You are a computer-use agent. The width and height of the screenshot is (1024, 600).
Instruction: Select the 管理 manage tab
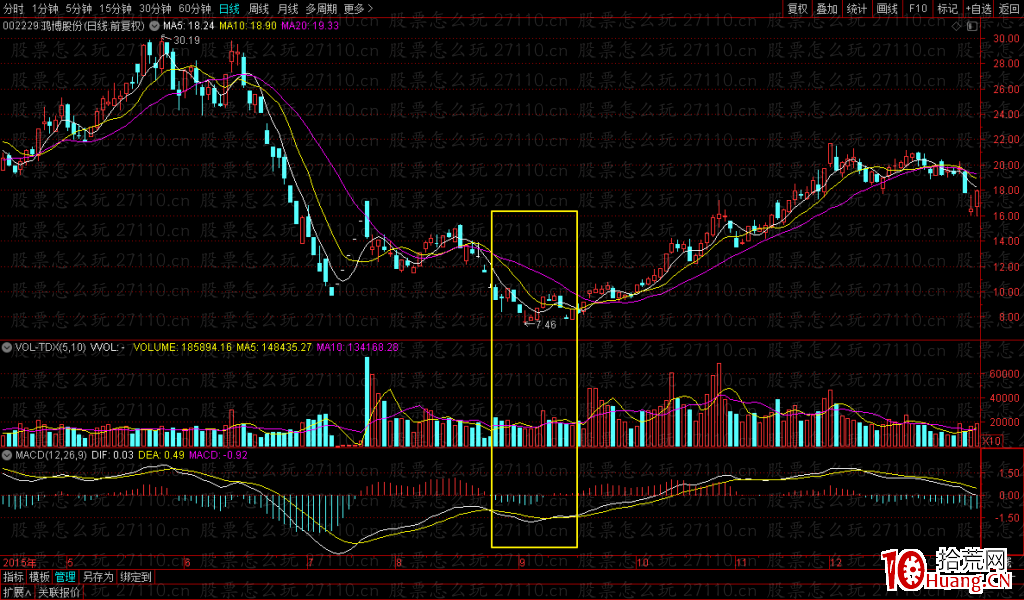pyautogui.click(x=65, y=577)
